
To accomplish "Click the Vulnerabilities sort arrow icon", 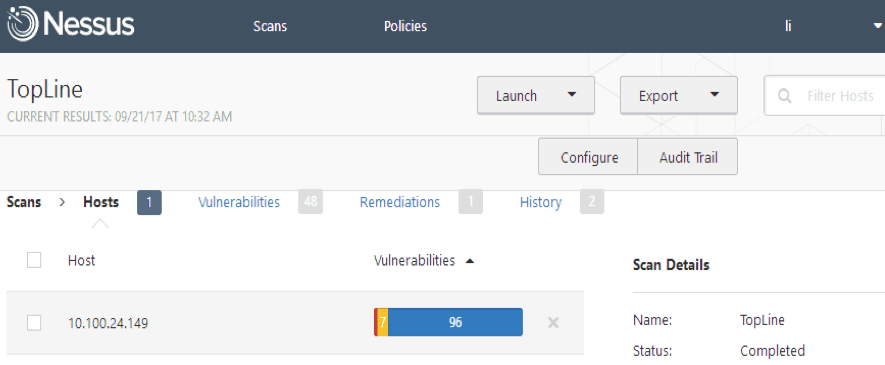I will click(x=470, y=261).
